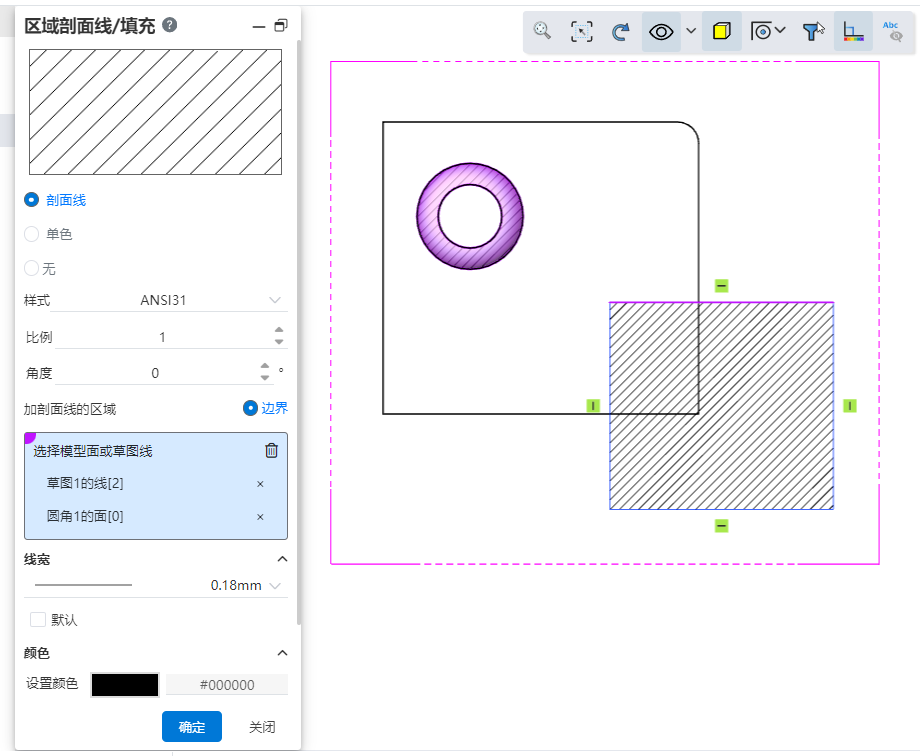Select the zoom to window selection tool
This screenshot has height=756, width=920.
(x=581, y=31)
